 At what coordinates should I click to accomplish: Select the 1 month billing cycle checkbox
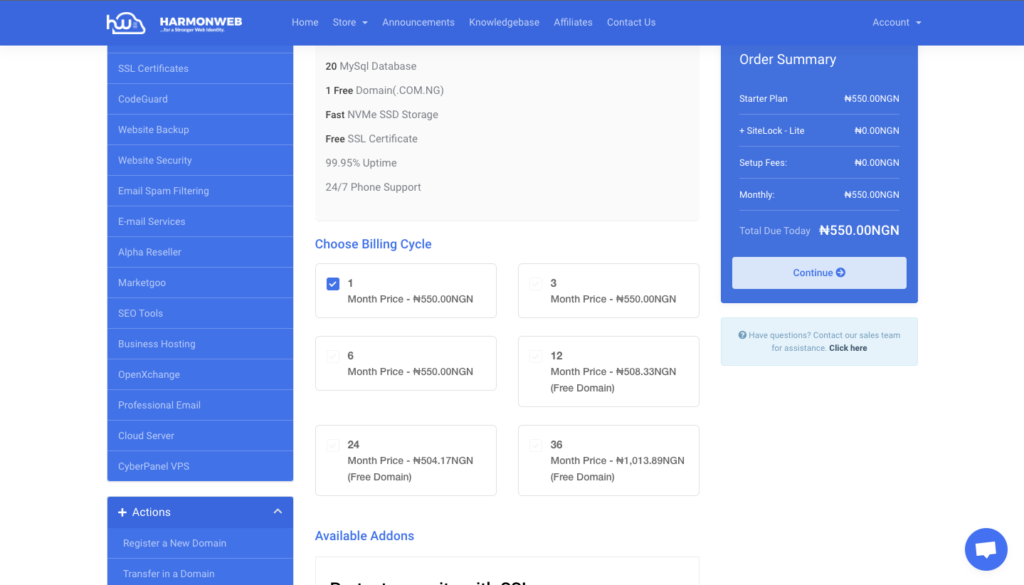(x=333, y=283)
